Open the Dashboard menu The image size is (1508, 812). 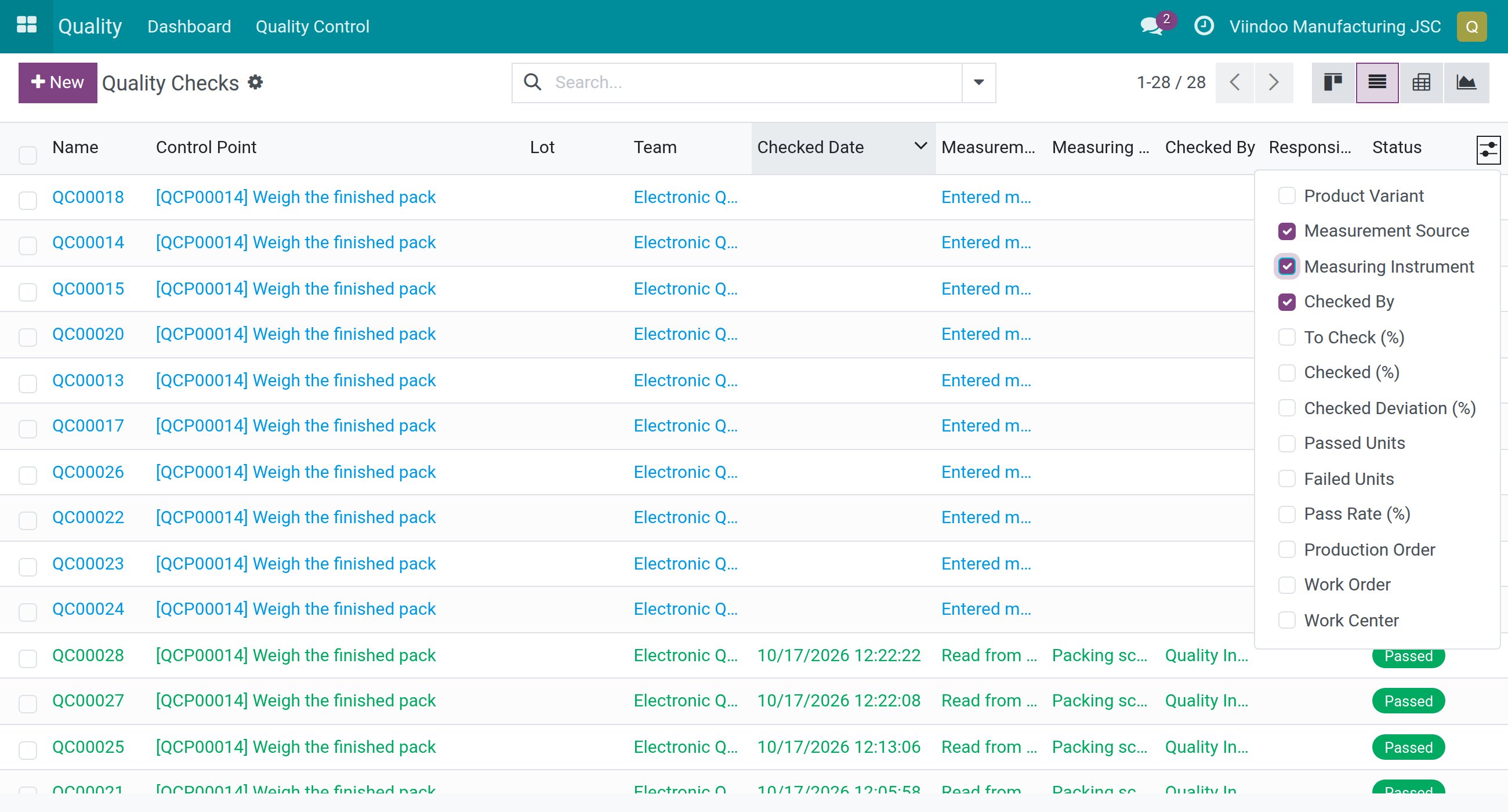189,26
